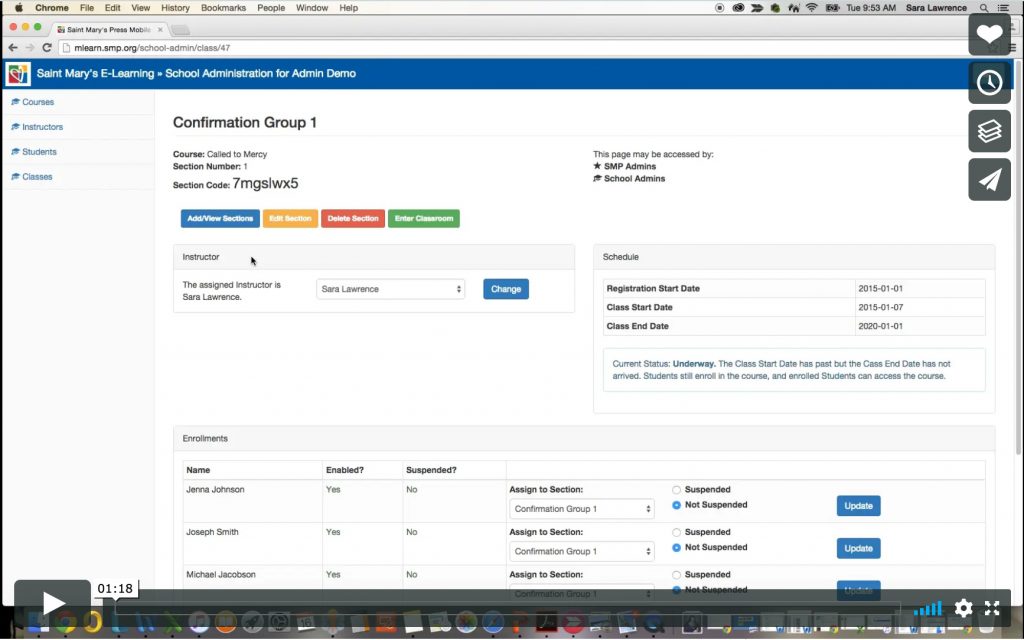Open the People menu
Screen dimensions: 1024x640
click(x=271, y=8)
